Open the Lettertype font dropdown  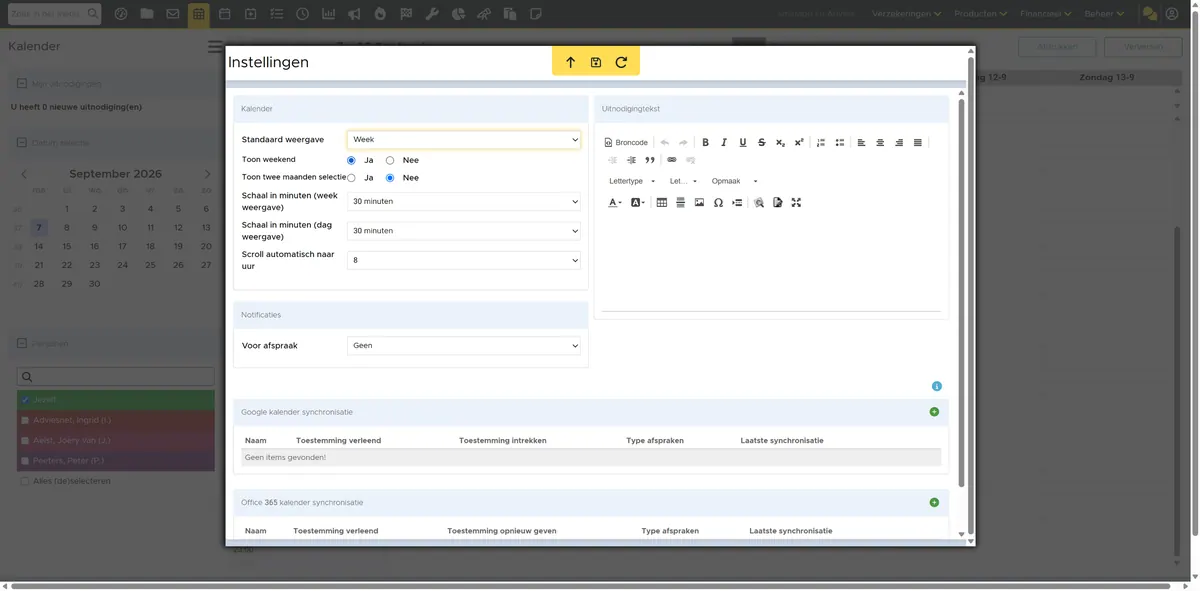[x=632, y=181]
